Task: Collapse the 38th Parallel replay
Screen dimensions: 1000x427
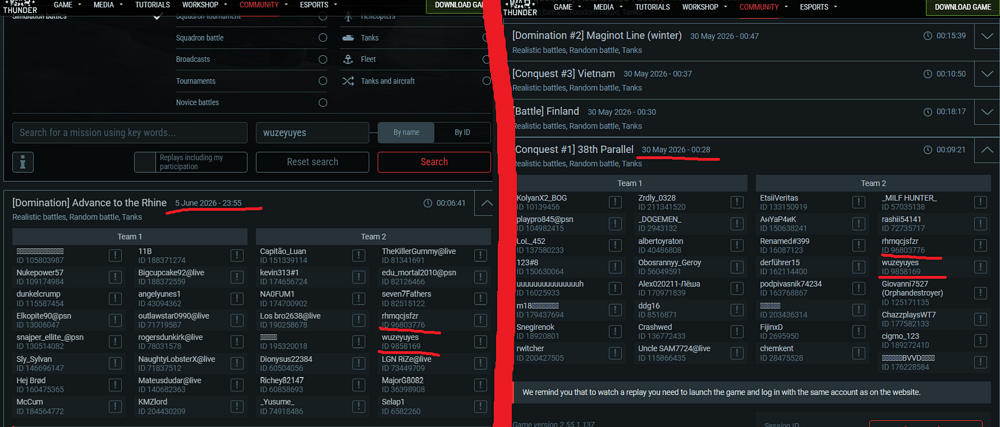Action: tap(985, 150)
